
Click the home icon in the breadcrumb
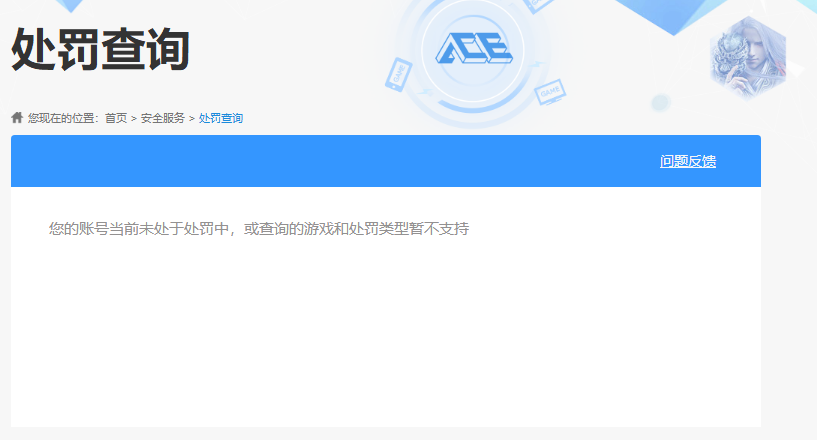coord(17,117)
